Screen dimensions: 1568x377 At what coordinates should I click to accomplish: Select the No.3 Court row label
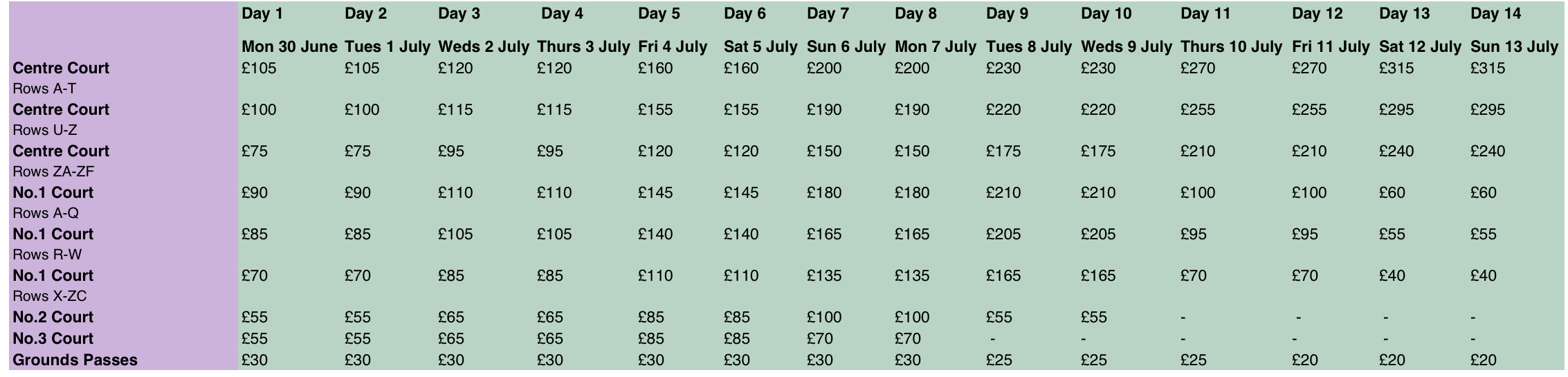pyautogui.click(x=53, y=338)
